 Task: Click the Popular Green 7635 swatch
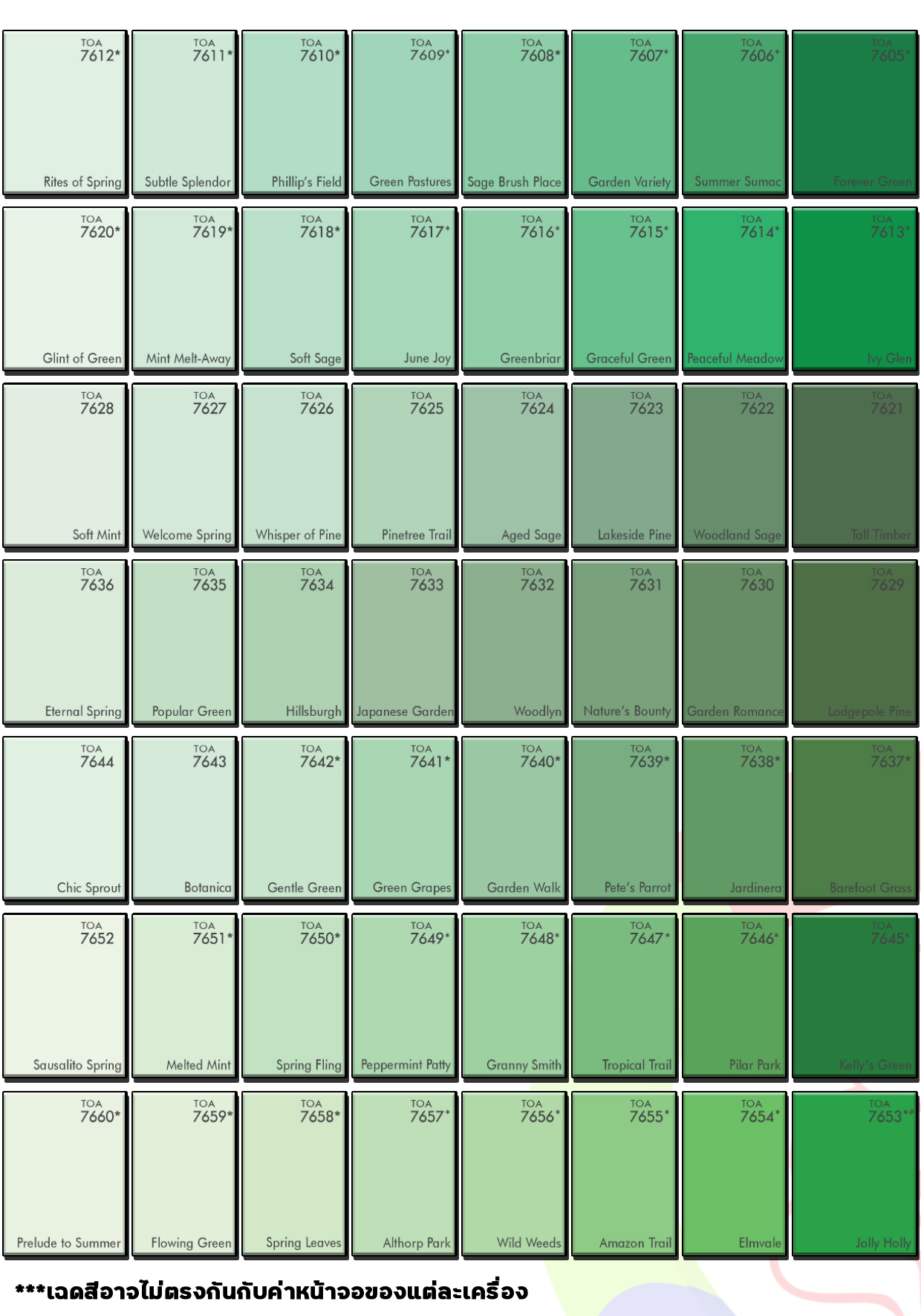tap(184, 642)
